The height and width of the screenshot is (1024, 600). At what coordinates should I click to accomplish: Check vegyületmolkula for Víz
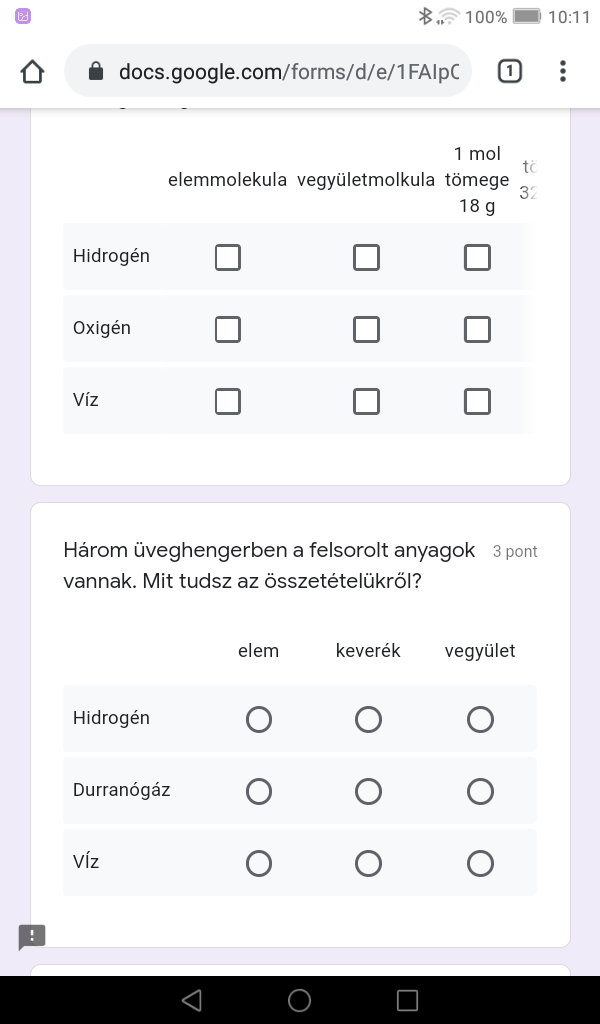click(x=366, y=402)
